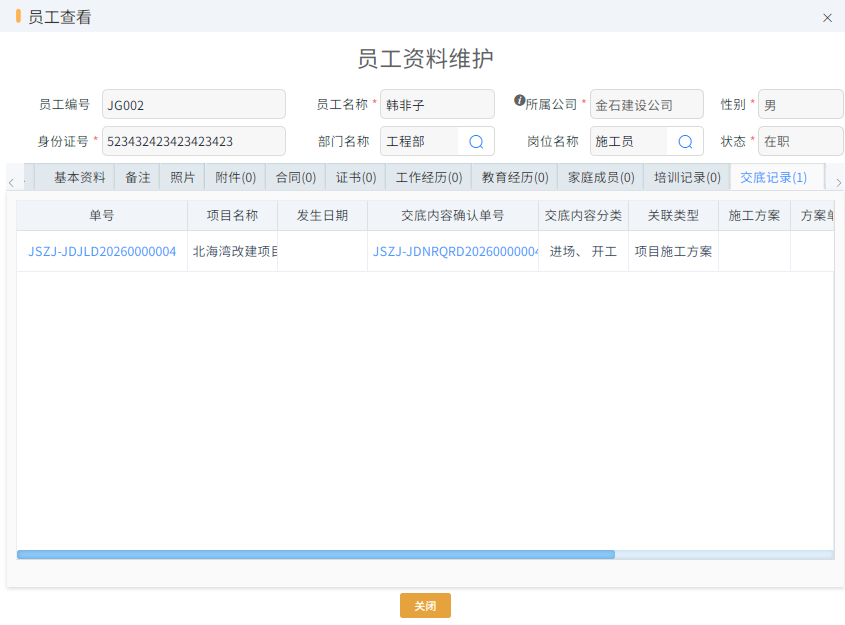Open the 合同(0) tab
The width and height of the screenshot is (845, 625).
(296, 177)
